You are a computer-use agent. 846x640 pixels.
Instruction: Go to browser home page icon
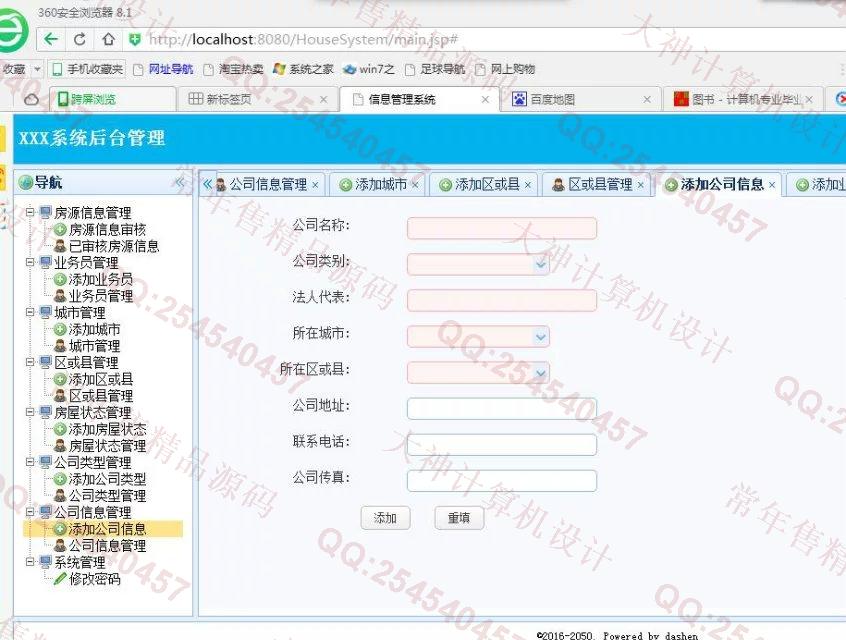[x=108, y=39]
